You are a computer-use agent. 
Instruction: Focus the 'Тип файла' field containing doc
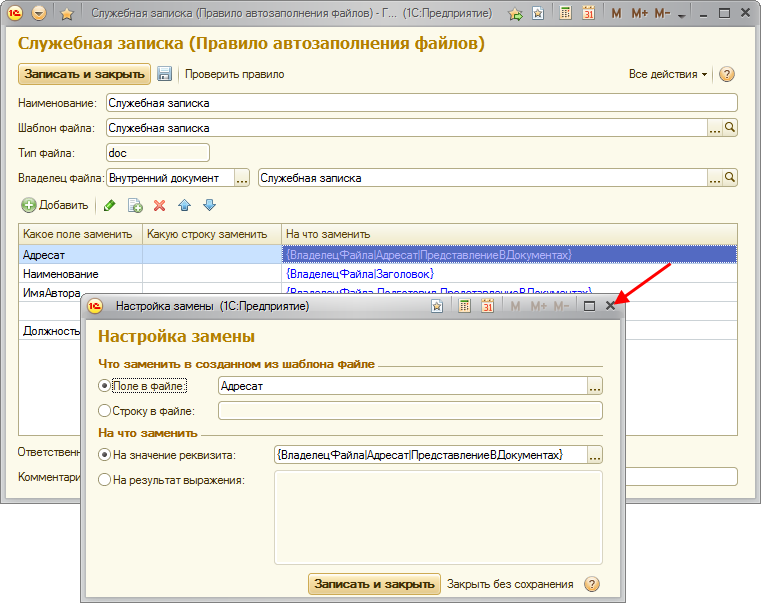point(158,153)
